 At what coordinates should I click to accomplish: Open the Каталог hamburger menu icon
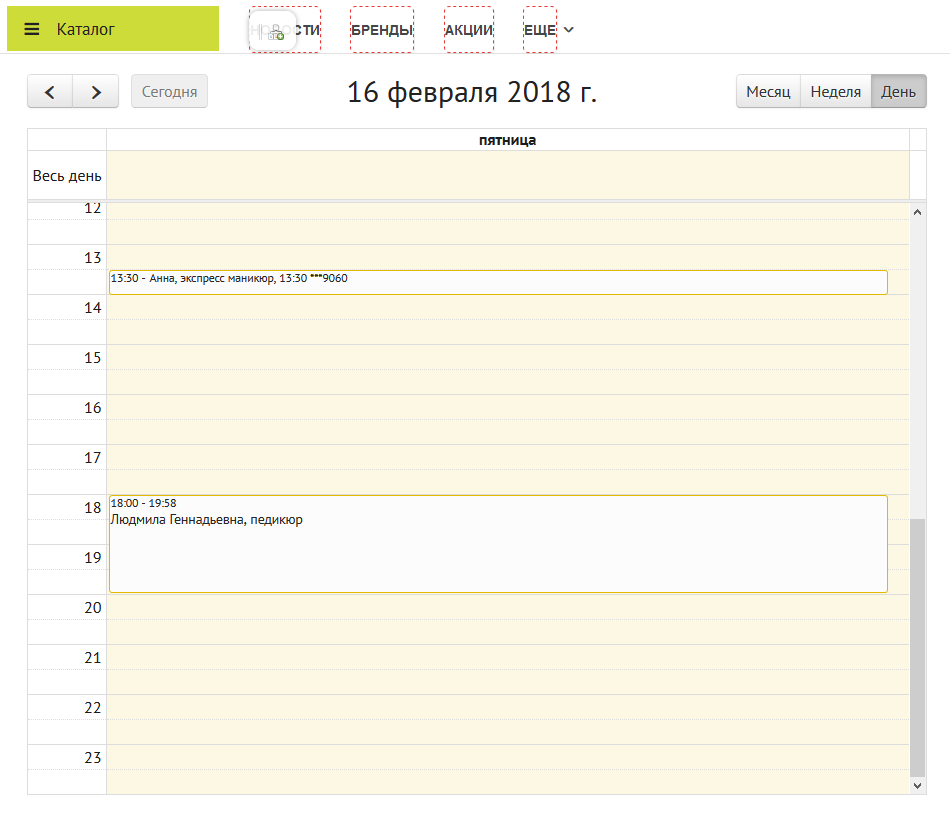[x=32, y=29]
